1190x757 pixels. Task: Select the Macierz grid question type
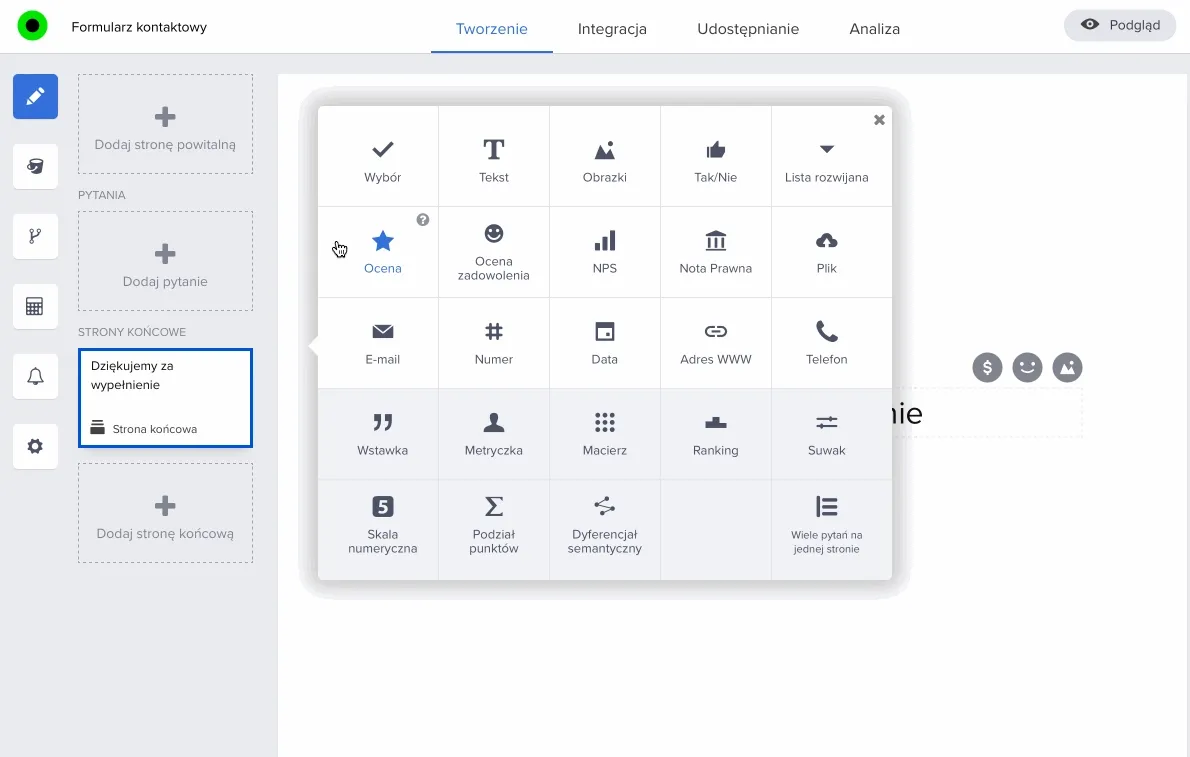604,434
